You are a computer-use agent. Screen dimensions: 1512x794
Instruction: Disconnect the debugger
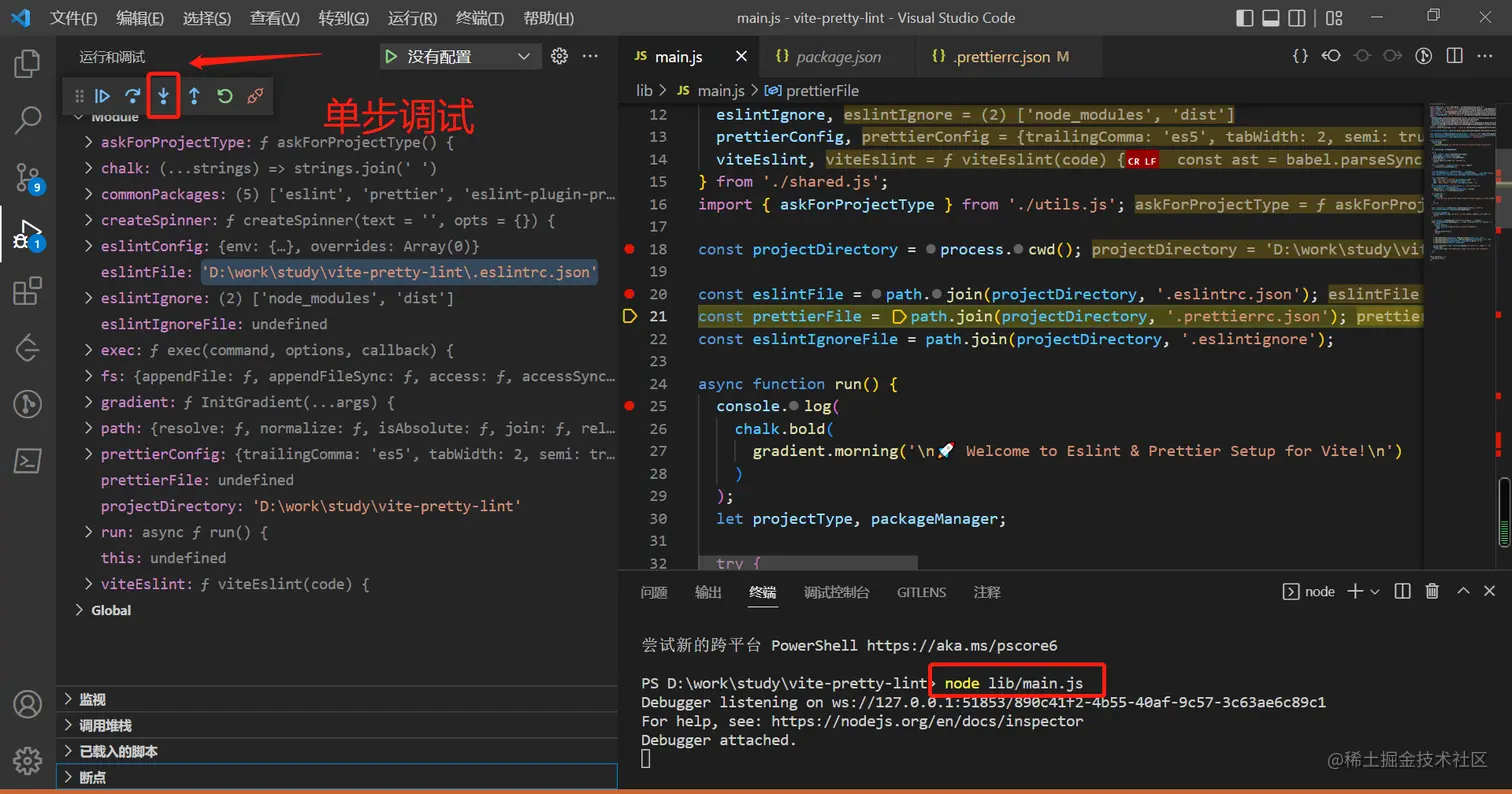[255, 96]
